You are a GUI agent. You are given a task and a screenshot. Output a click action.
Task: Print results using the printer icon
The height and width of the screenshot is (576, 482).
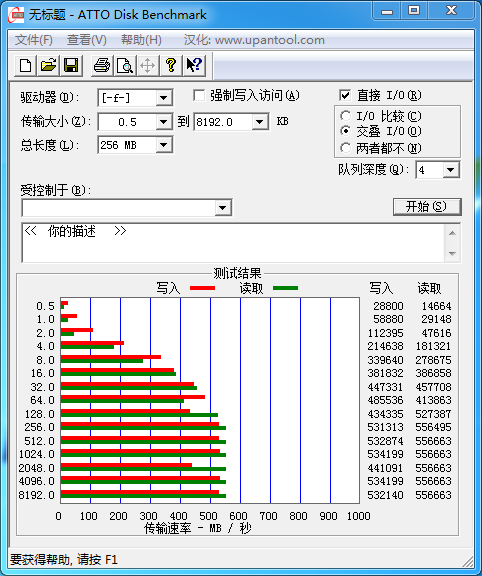[x=102, y=66]
